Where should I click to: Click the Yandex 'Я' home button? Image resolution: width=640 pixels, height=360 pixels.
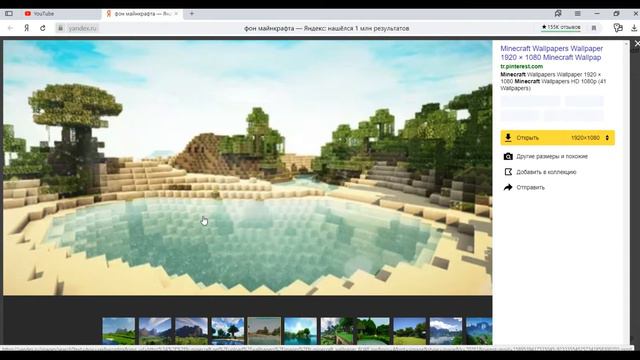click(27, 28)
